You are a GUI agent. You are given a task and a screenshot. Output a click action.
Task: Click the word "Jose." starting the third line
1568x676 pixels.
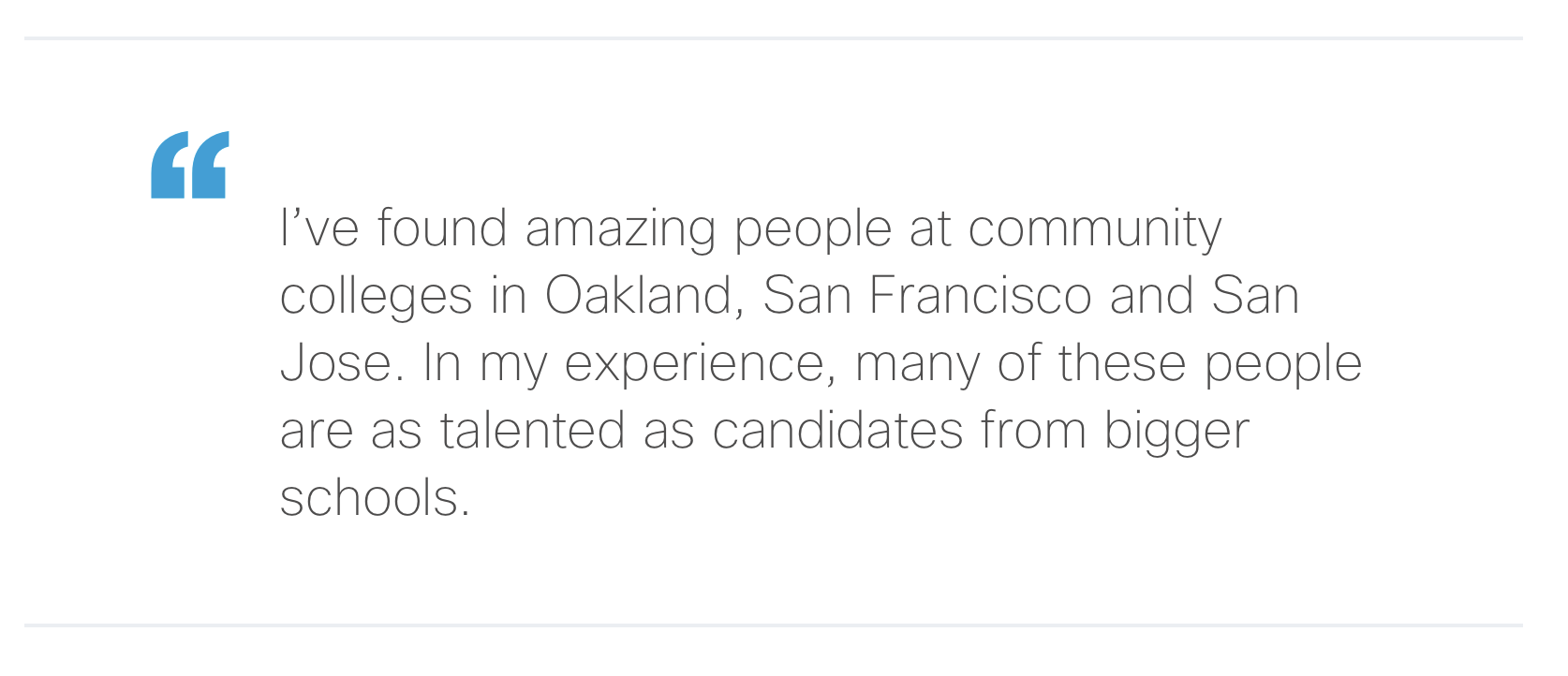[x=343, y=362]
